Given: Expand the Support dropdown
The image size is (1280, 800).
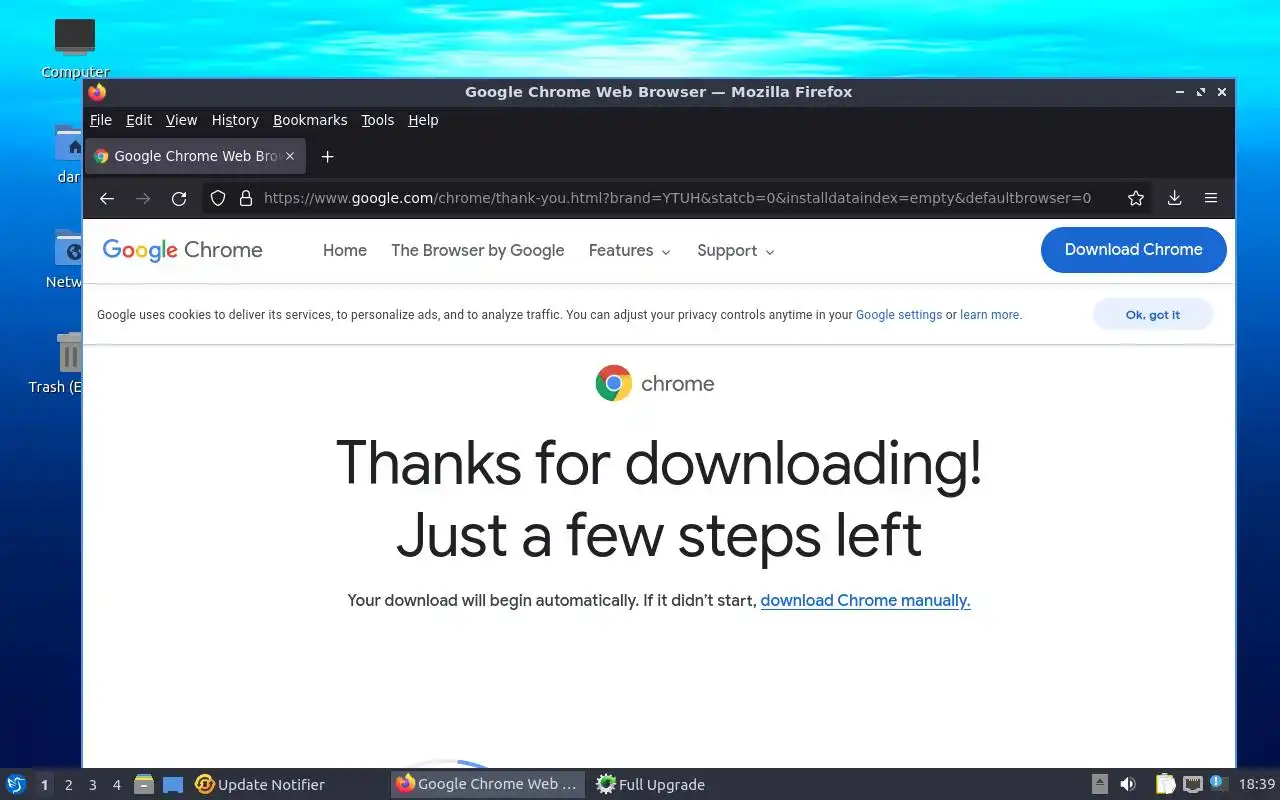Looking at the screenshot, I should pos(736,251).
